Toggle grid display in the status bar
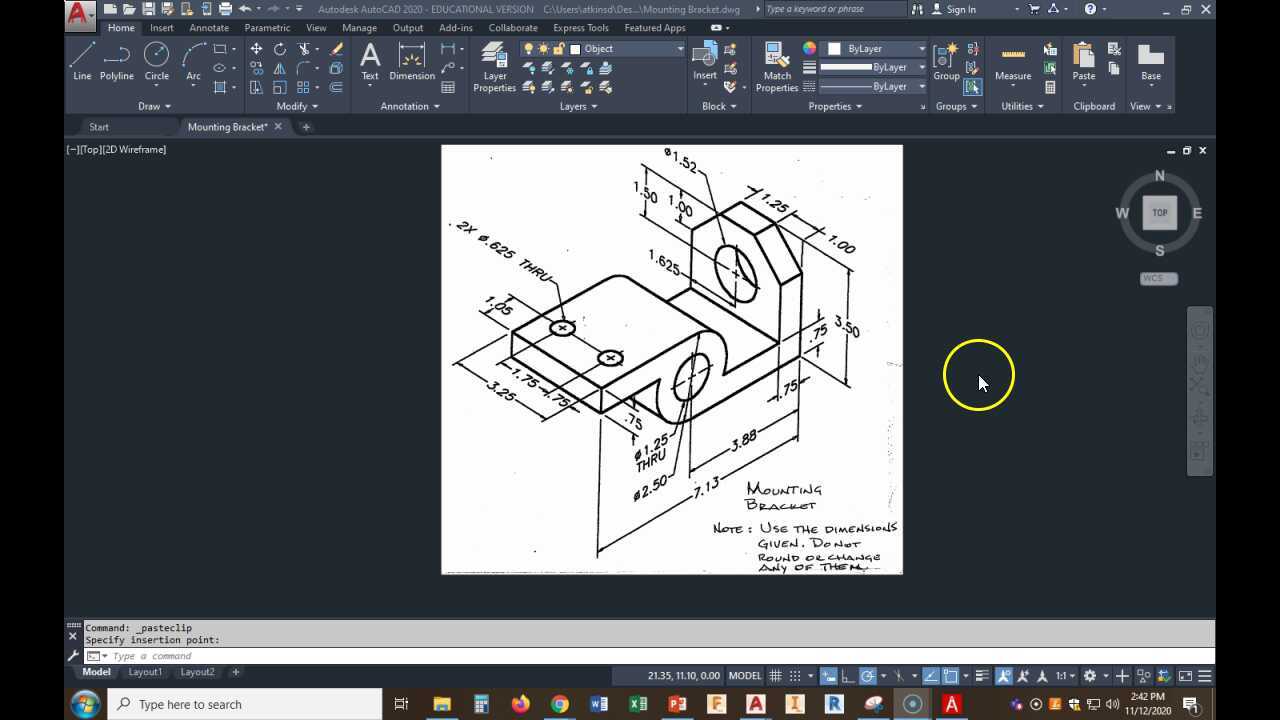1280x720 pixels. pos(775,675)
